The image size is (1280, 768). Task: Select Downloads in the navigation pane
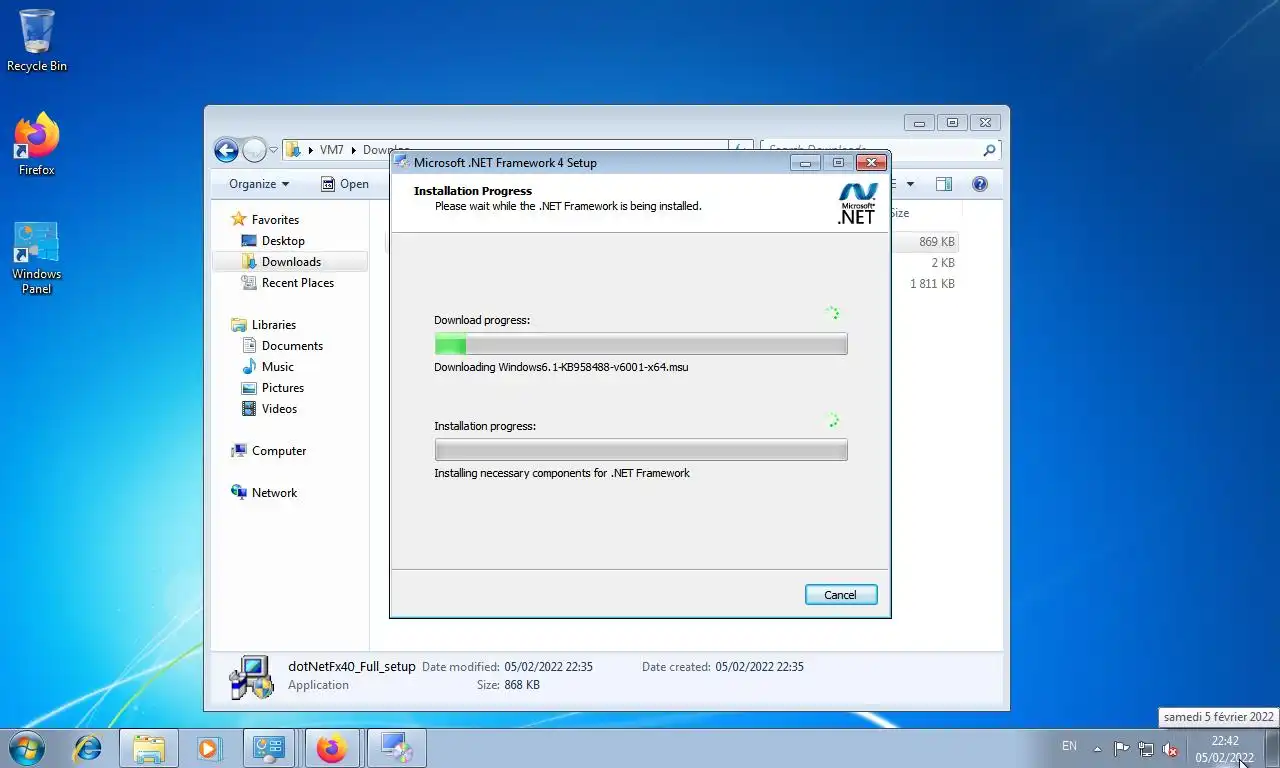tap(290, 261)
